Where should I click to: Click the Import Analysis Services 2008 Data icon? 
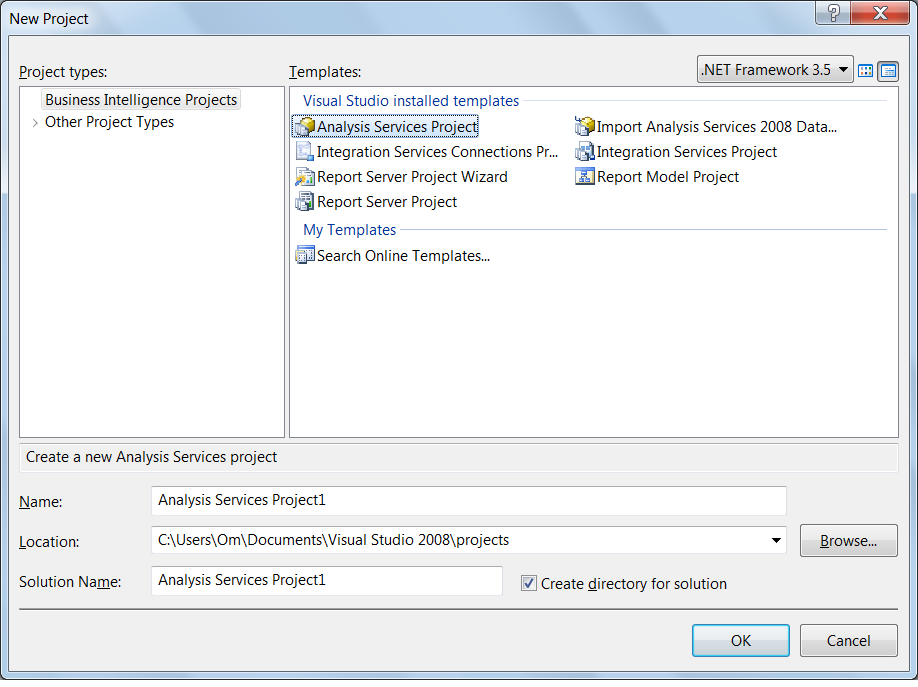tap(584, 126)
